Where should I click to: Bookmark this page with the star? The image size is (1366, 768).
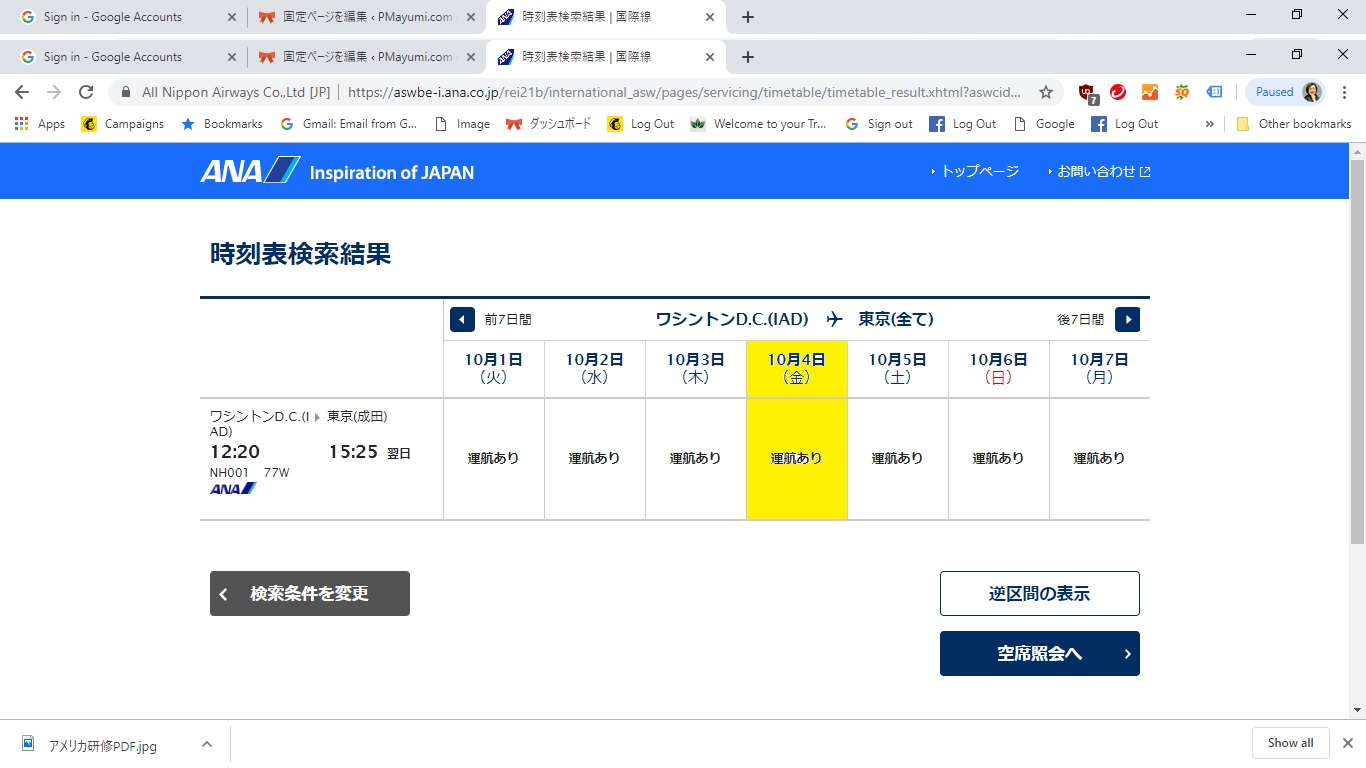(x=1046, y=92)
